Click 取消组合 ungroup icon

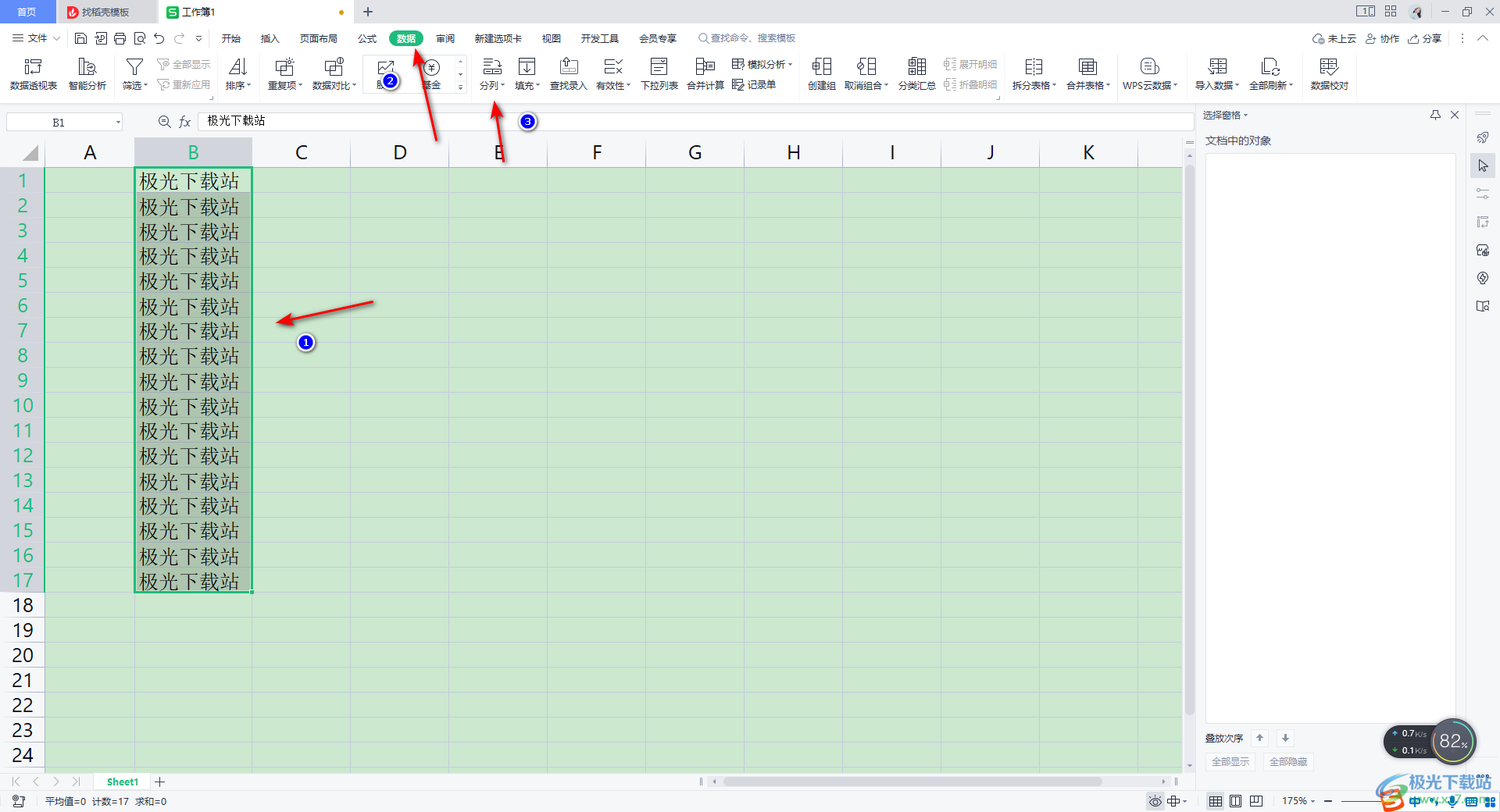tap(866, 67)
